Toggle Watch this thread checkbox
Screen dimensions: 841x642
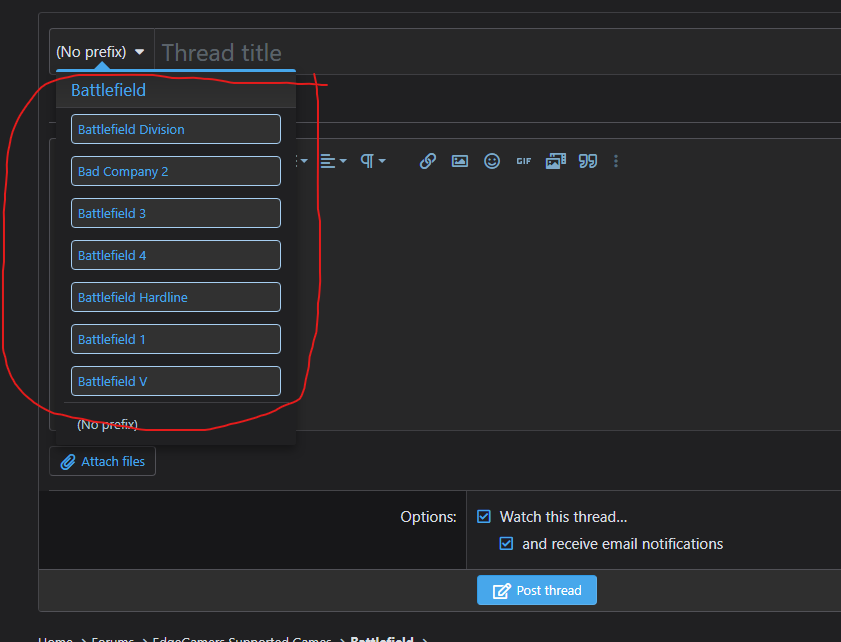point(484,516)
